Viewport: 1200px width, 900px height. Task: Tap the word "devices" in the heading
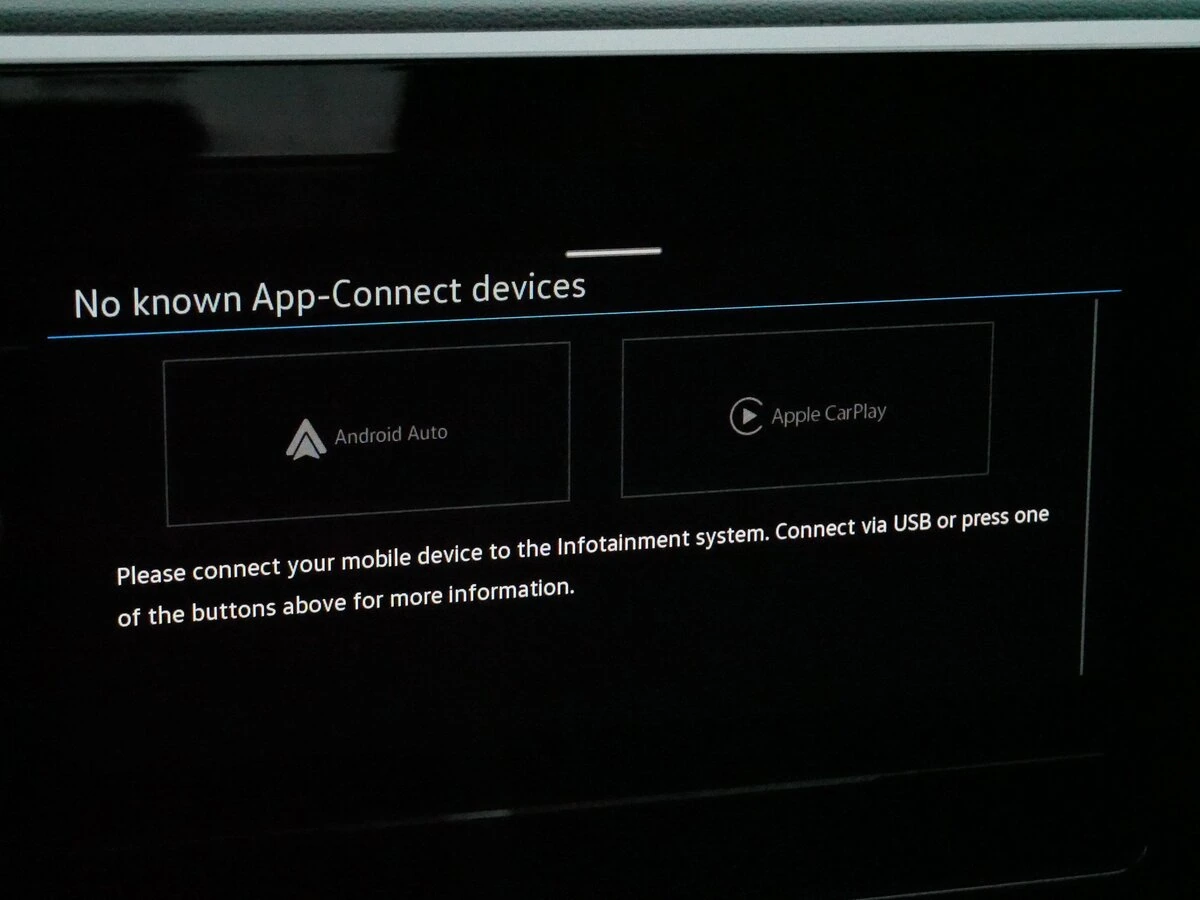(x=528, y=288)
